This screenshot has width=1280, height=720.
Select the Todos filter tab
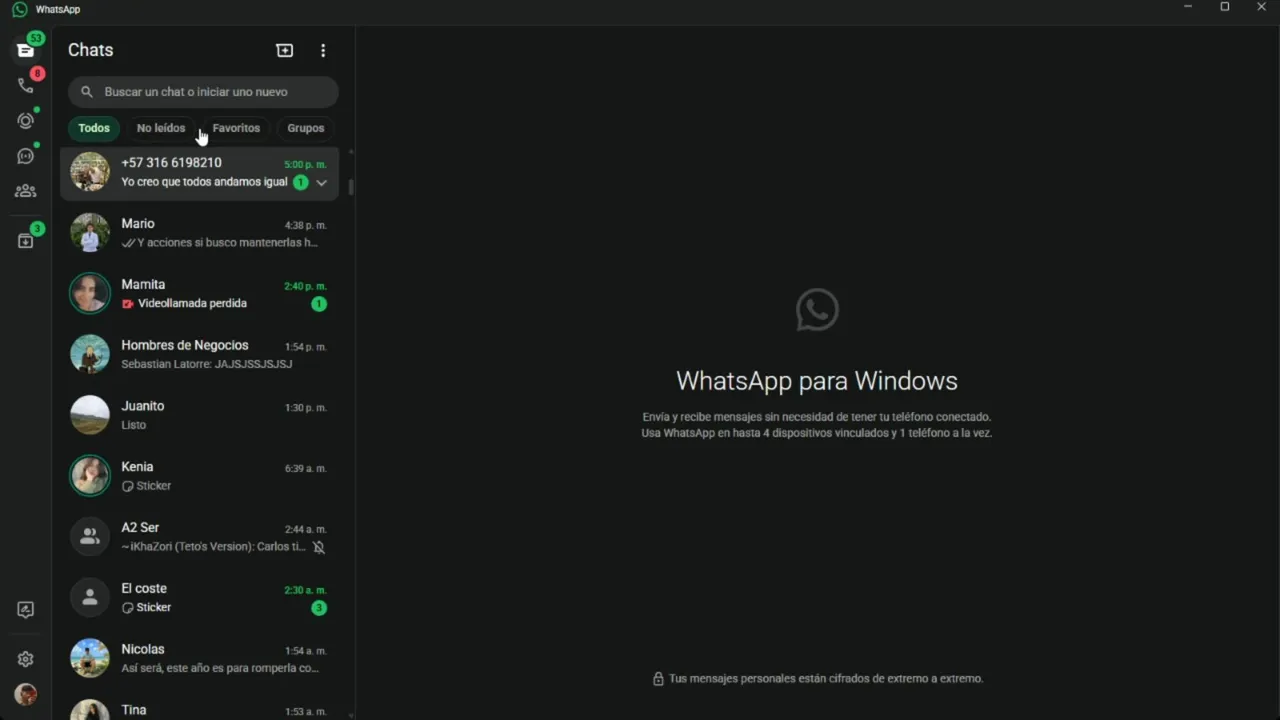(94, 128)
